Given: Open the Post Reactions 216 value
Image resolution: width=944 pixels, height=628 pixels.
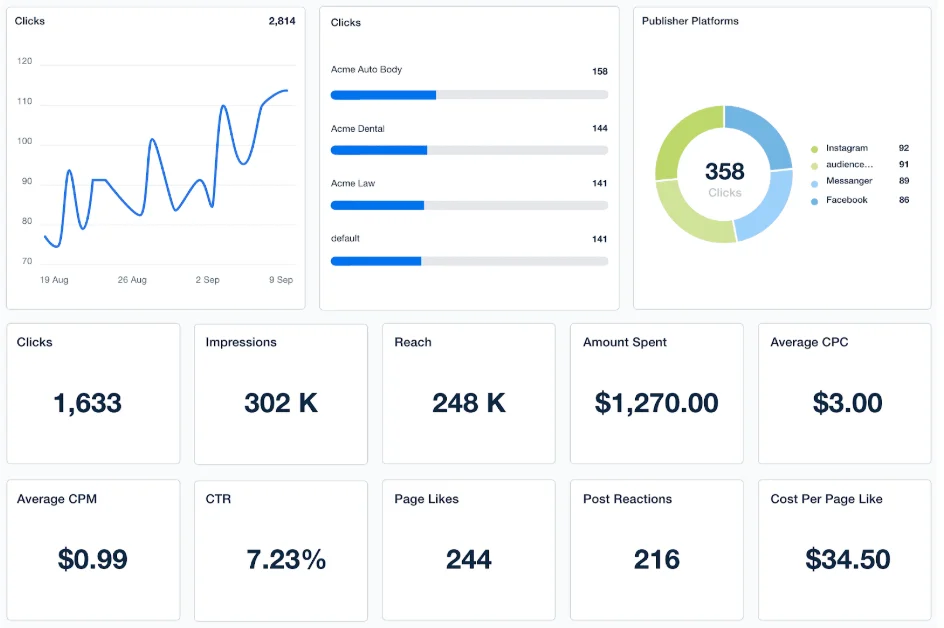Looking at the screenshot, I should 656,559.
